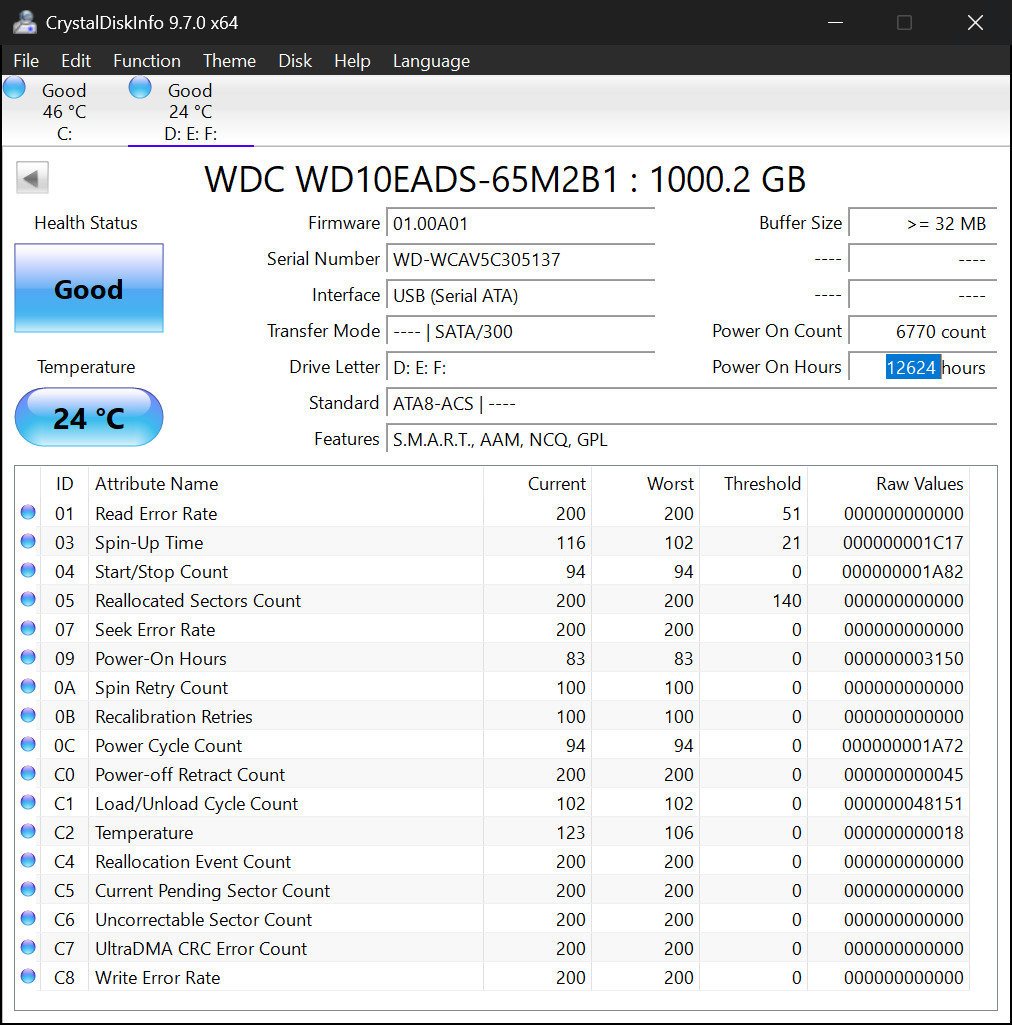Open the Language menu
This screenshot has height=1025, width=1012.
pos(431,61)
